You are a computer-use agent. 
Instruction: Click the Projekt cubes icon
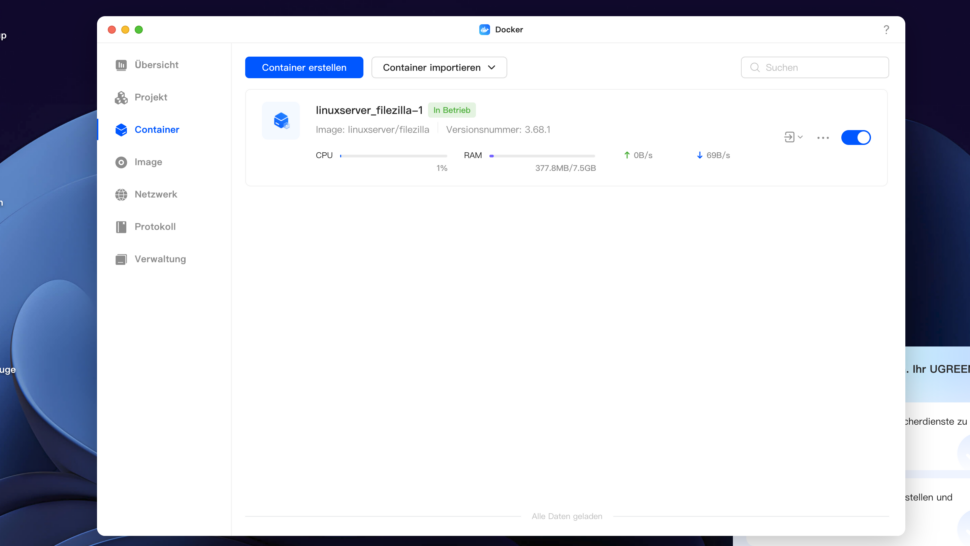121,97
